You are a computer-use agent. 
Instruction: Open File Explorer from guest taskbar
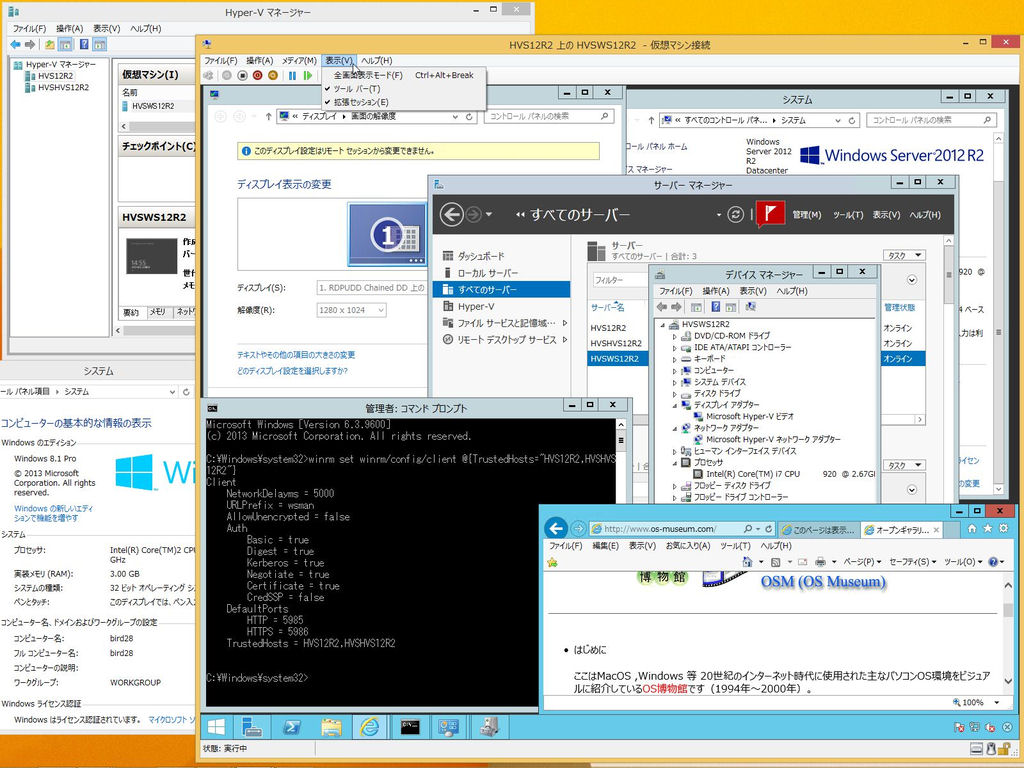(331, 726)
